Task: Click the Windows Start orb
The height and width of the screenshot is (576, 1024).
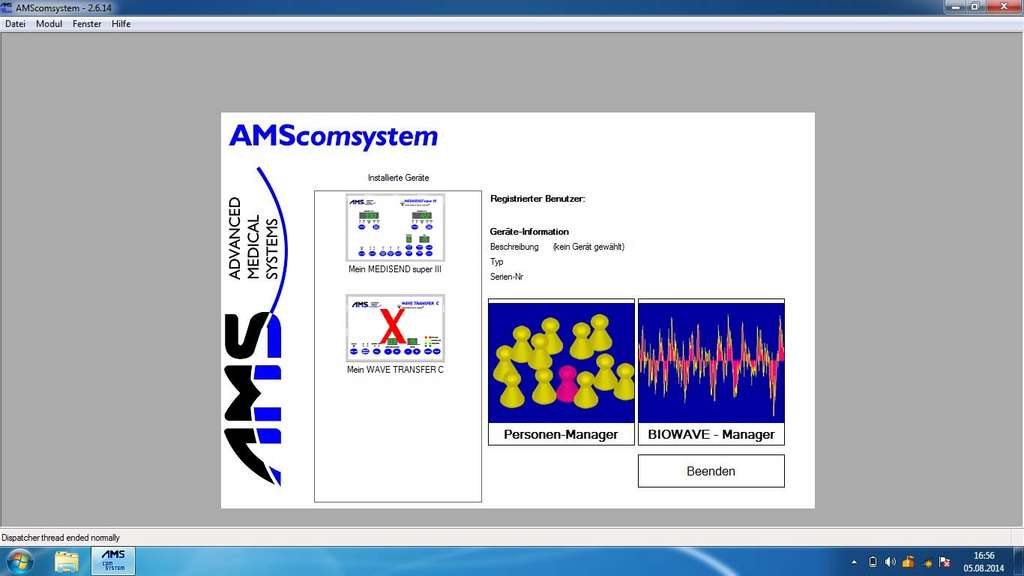Action: pos(19,561)
